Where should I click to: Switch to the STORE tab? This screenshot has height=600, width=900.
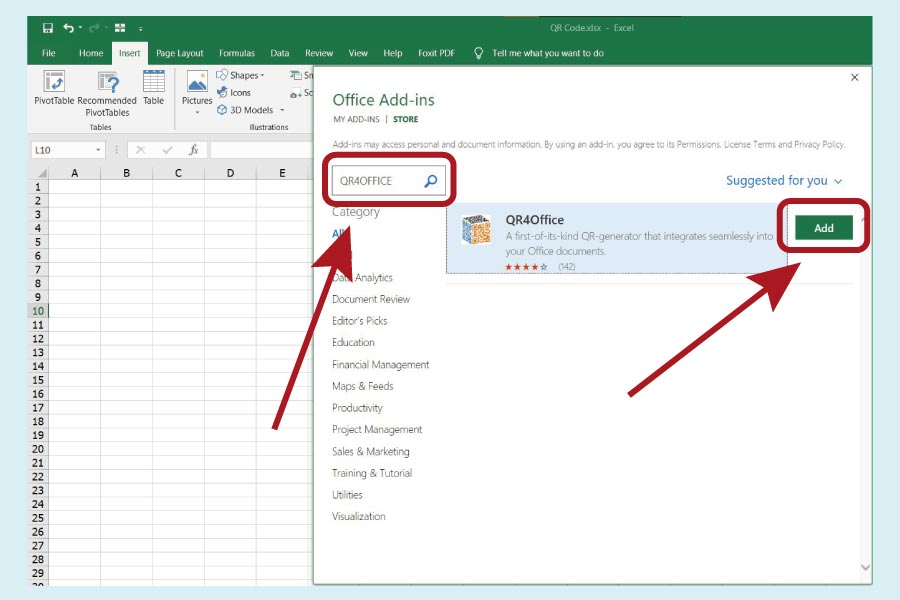coord(405,119)
